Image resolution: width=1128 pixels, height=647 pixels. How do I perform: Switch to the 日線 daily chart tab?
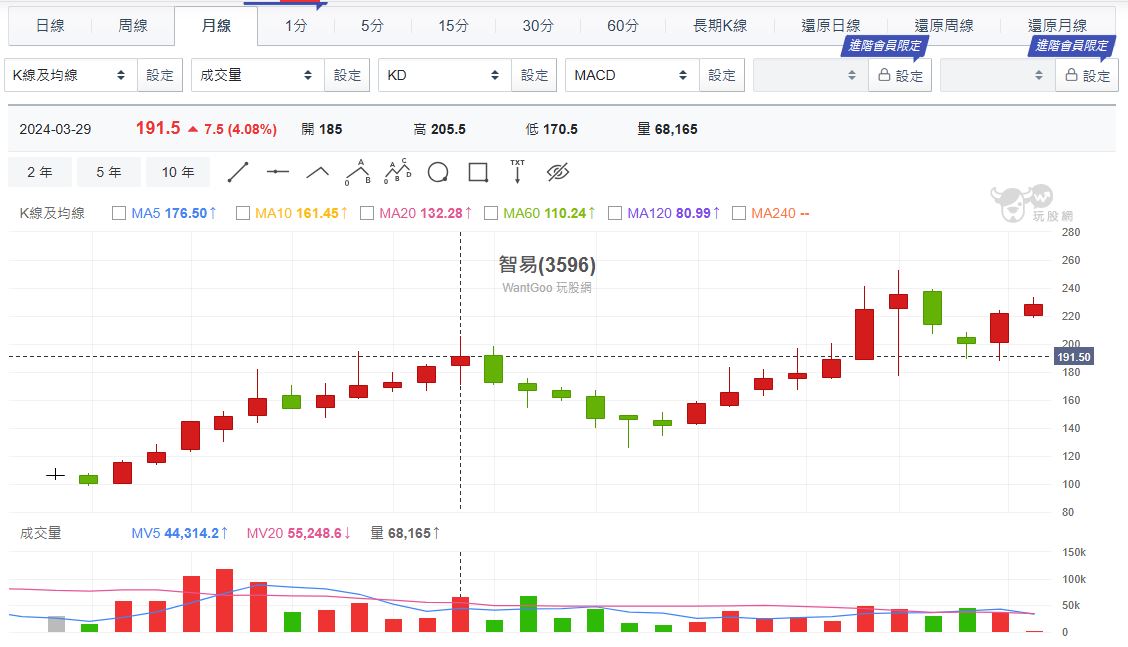[x=50, y=26]
